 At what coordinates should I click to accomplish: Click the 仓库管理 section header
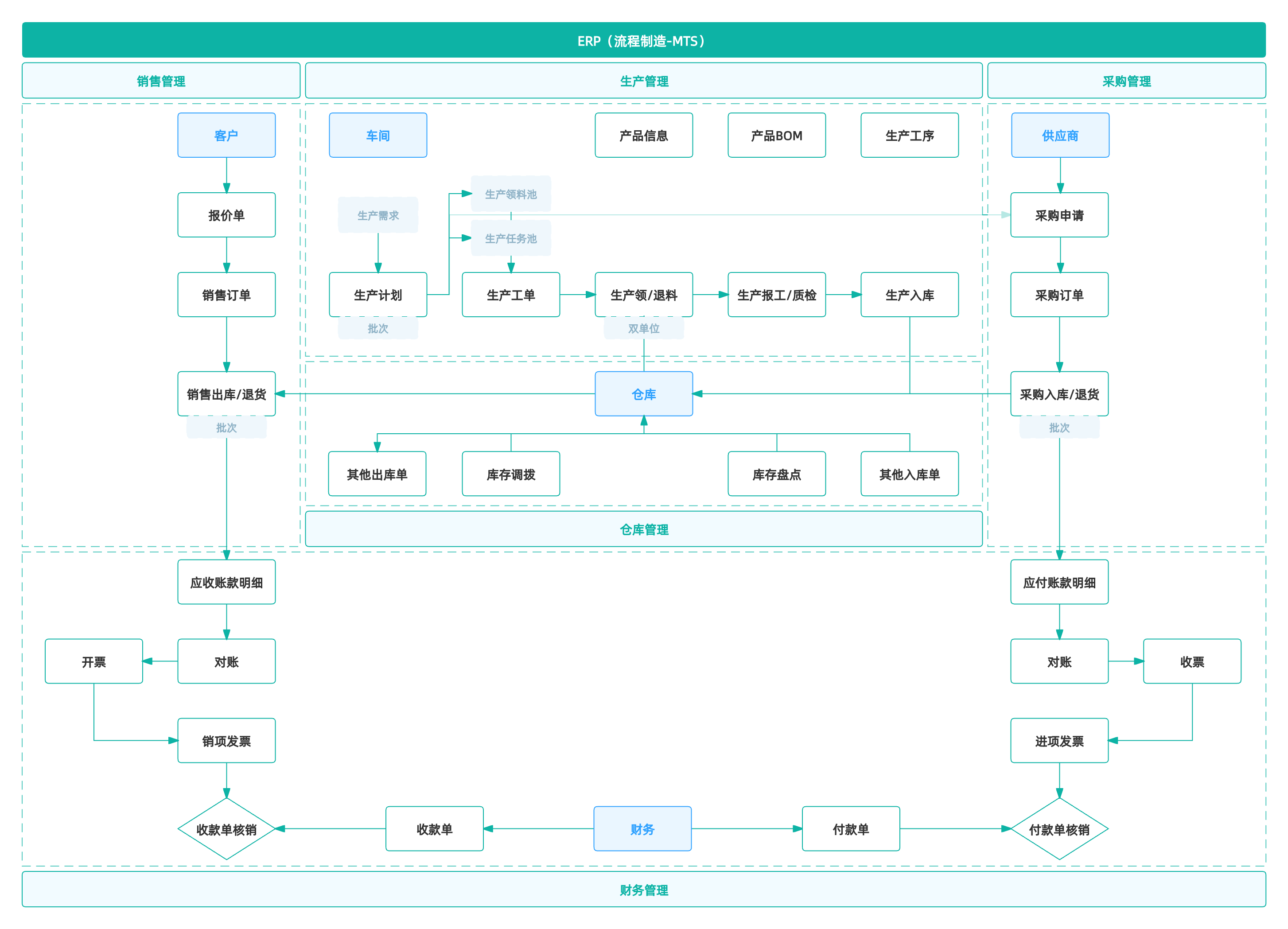pos(643,529)
